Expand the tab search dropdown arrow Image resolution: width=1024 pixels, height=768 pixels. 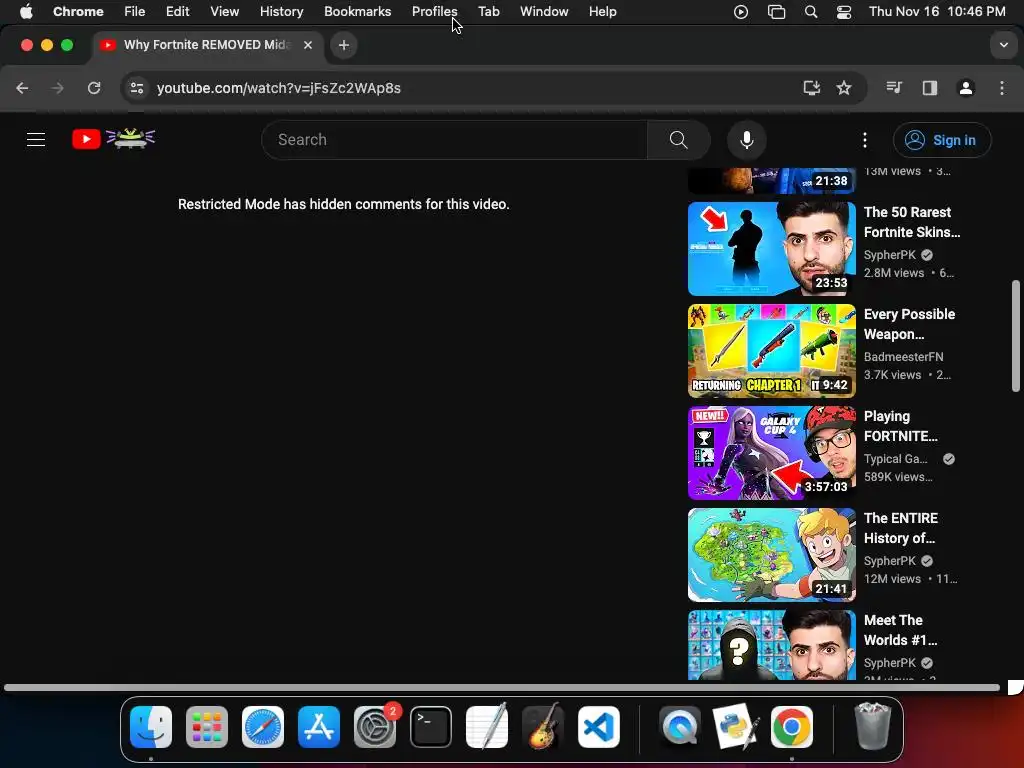pyautogui.click(x=1003, y=45)
